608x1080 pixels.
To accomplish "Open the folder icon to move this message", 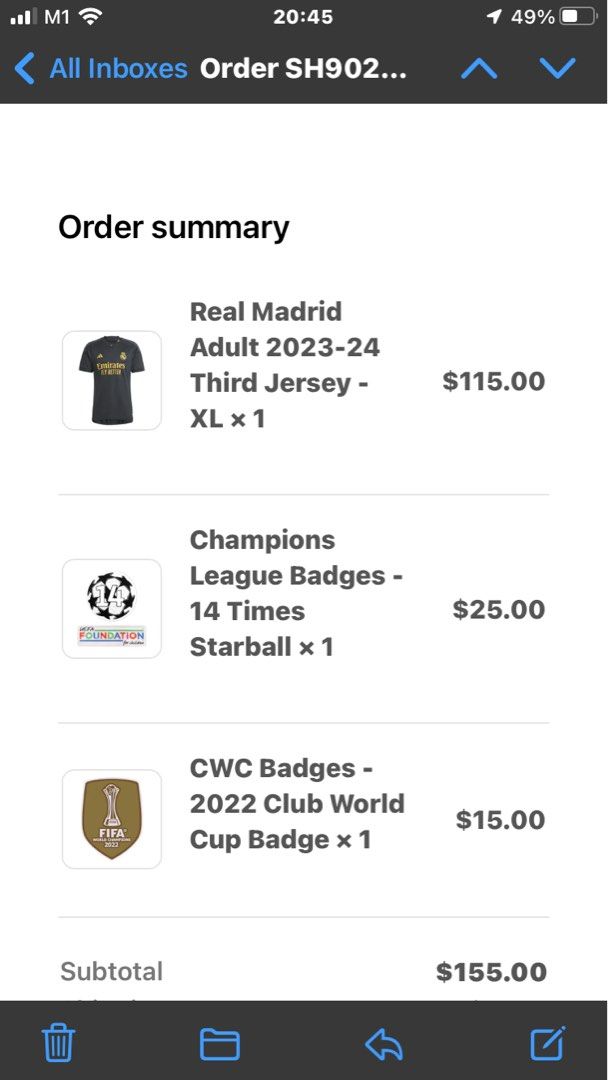I will [220, 1043].
